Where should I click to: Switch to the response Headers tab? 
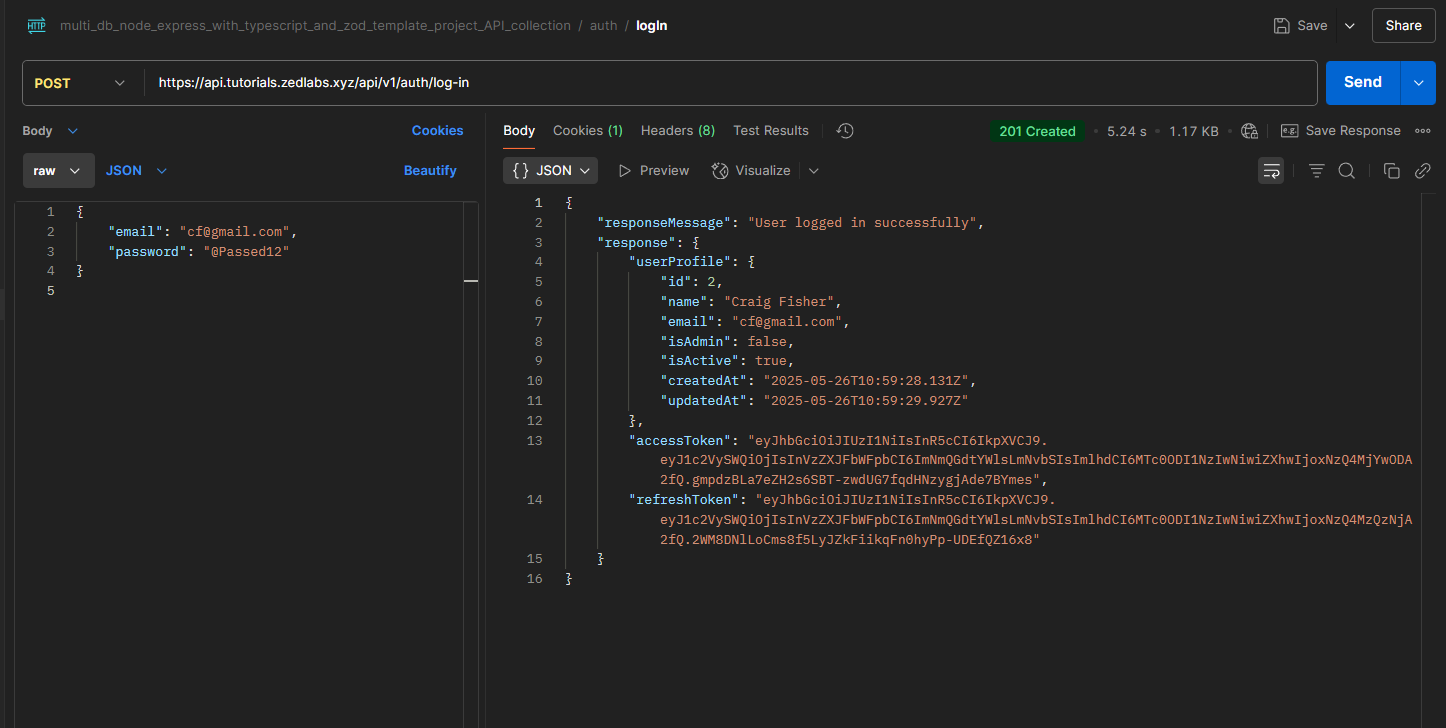[x=677, y=131]
